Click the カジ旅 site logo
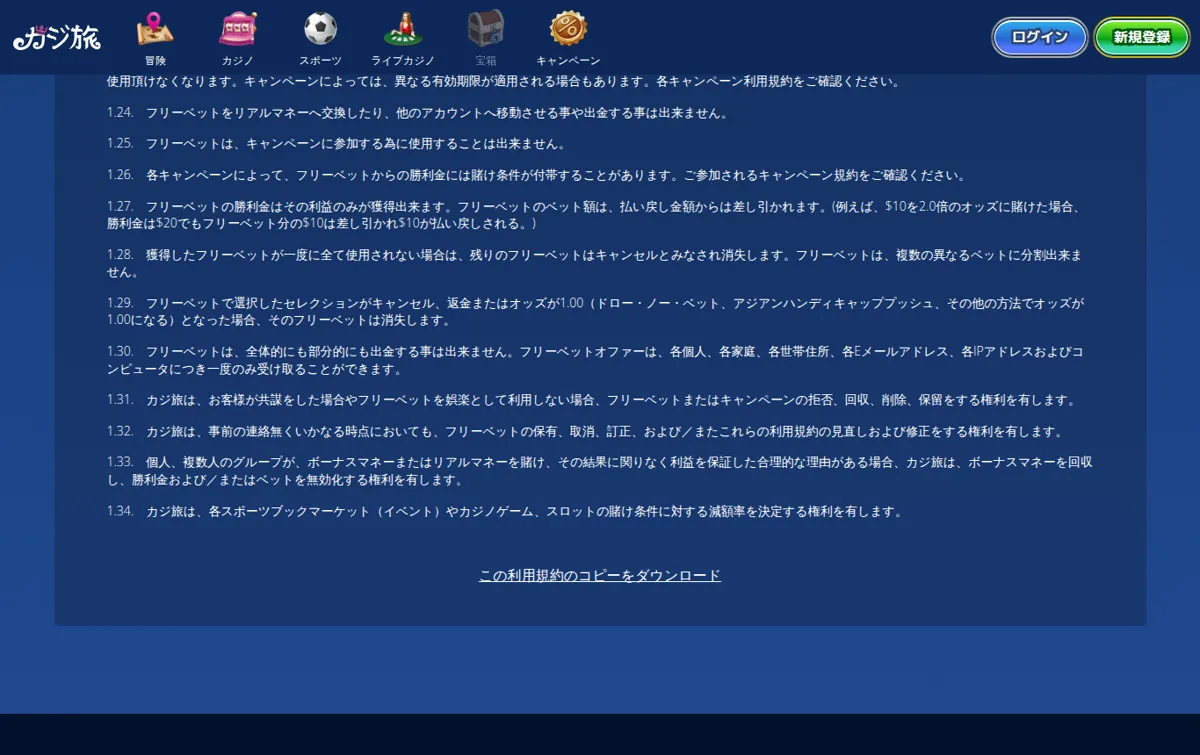1200x755 pixels. 56,38
